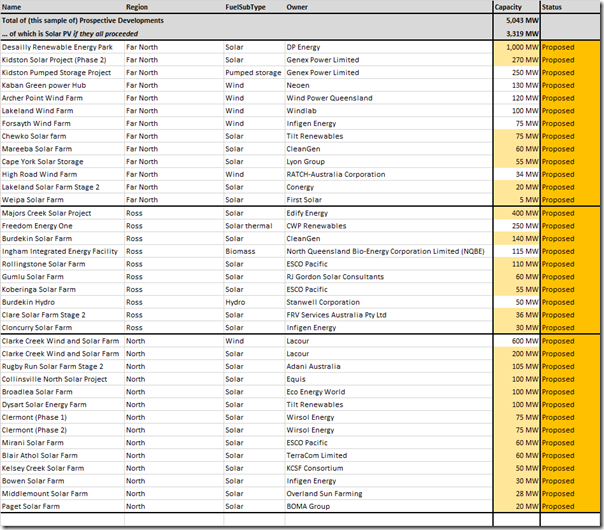Select CleanGen owner in Mareeba Solar Farm row
The width and height of the screenshot is (604, 530).
click(389, 149)
